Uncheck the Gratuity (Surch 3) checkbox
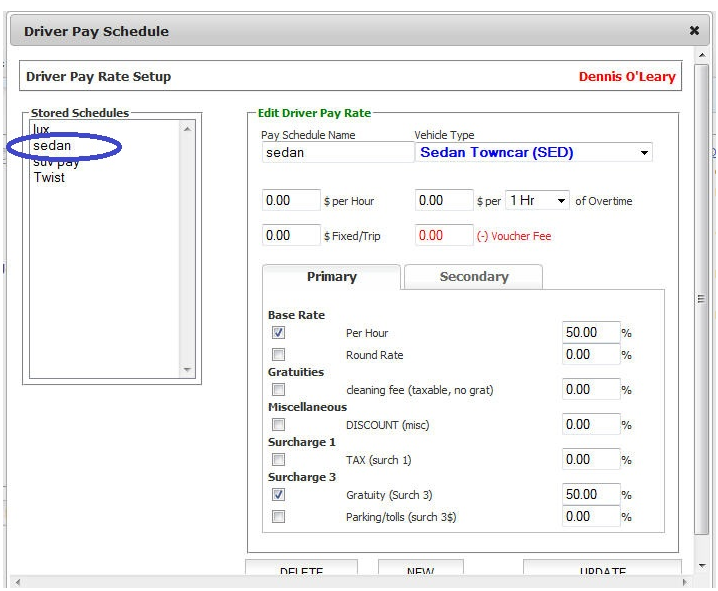718x591 pixels. point(279,495)
